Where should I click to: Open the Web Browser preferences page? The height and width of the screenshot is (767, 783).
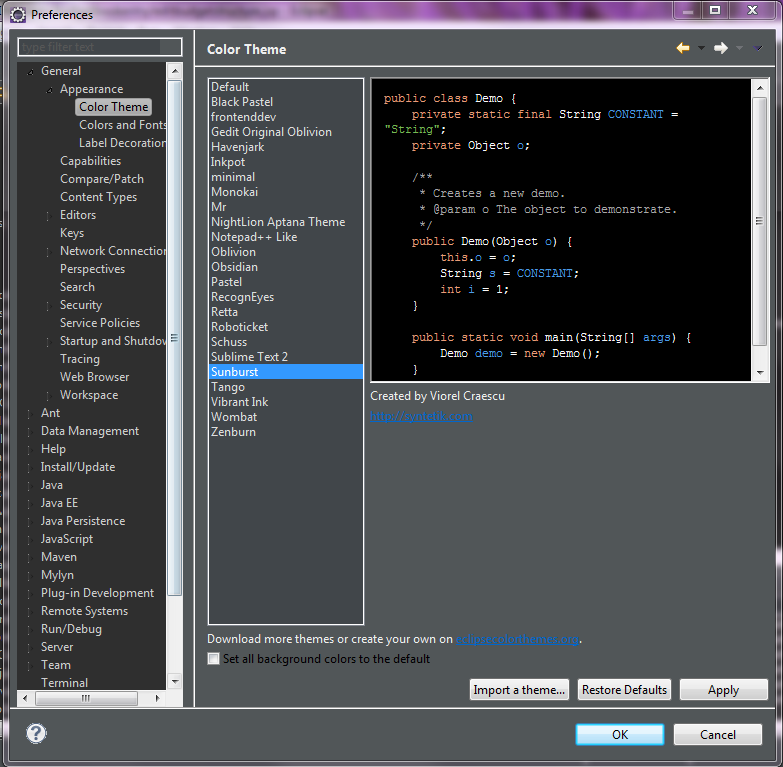(94, 377)
